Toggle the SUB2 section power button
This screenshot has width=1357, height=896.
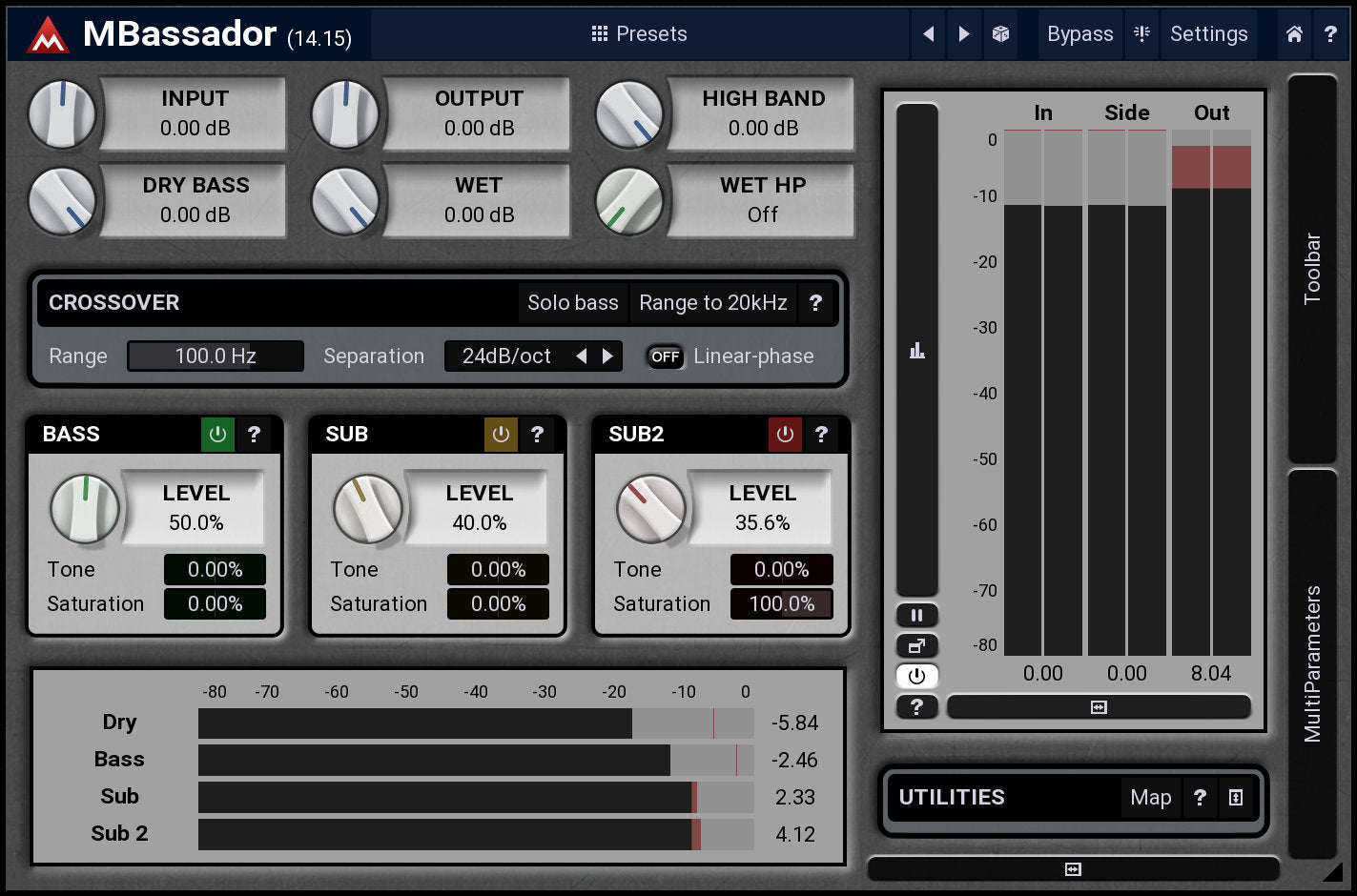pos(785,435)
